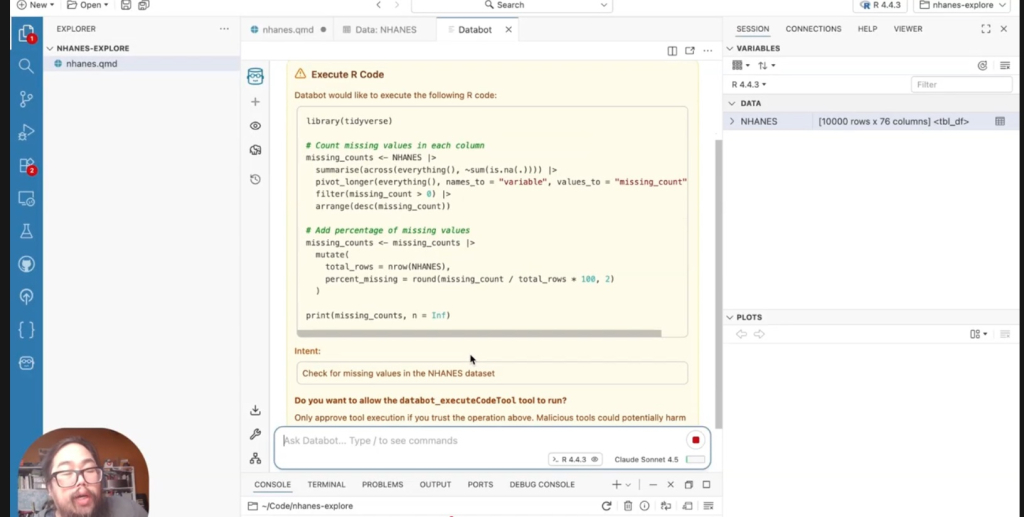This screenshot has width=1024, height=517.
Task: Click the token usage progress bar
Action: tap(695, 460)
